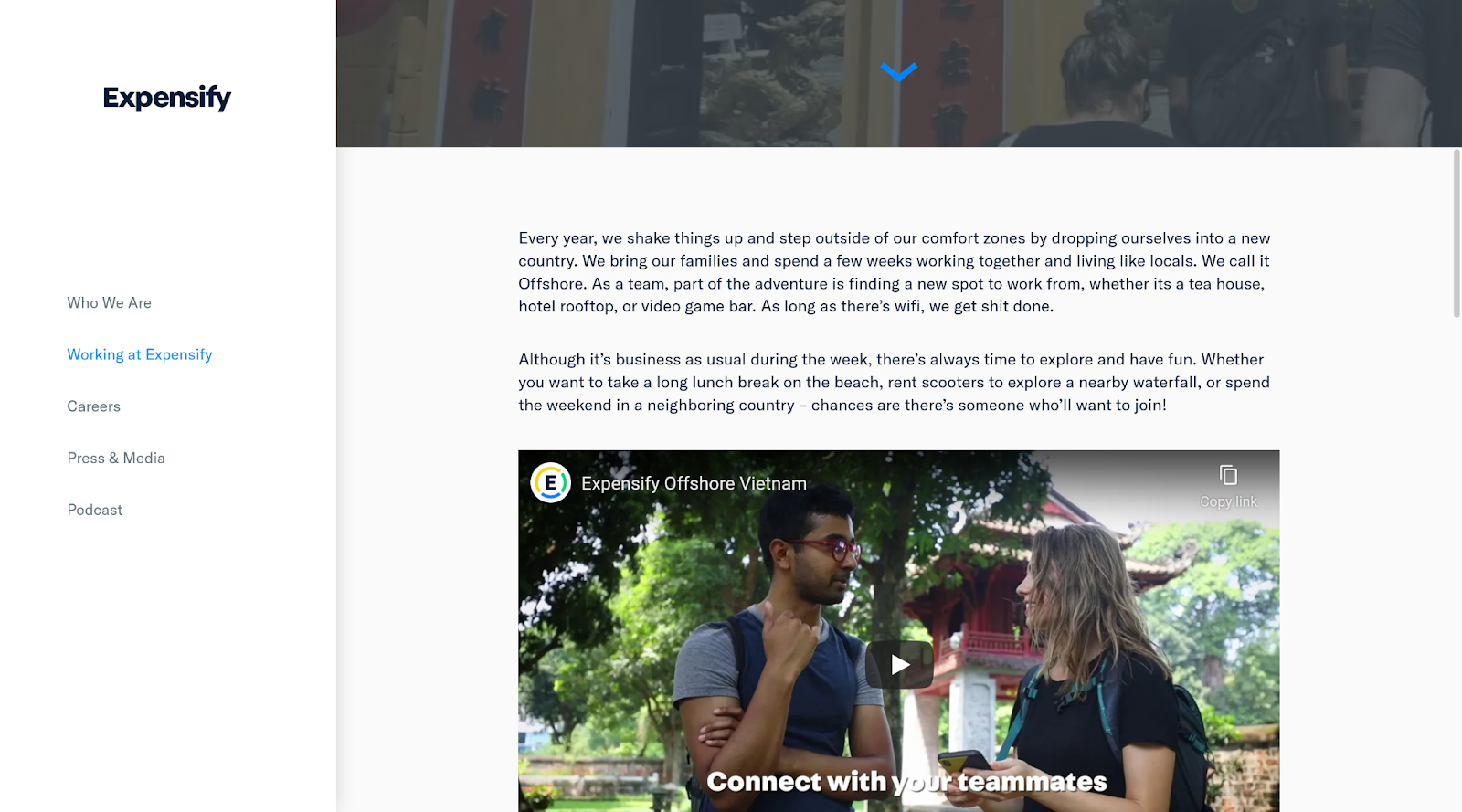Click the Copy link text label

click(1228, 501)
